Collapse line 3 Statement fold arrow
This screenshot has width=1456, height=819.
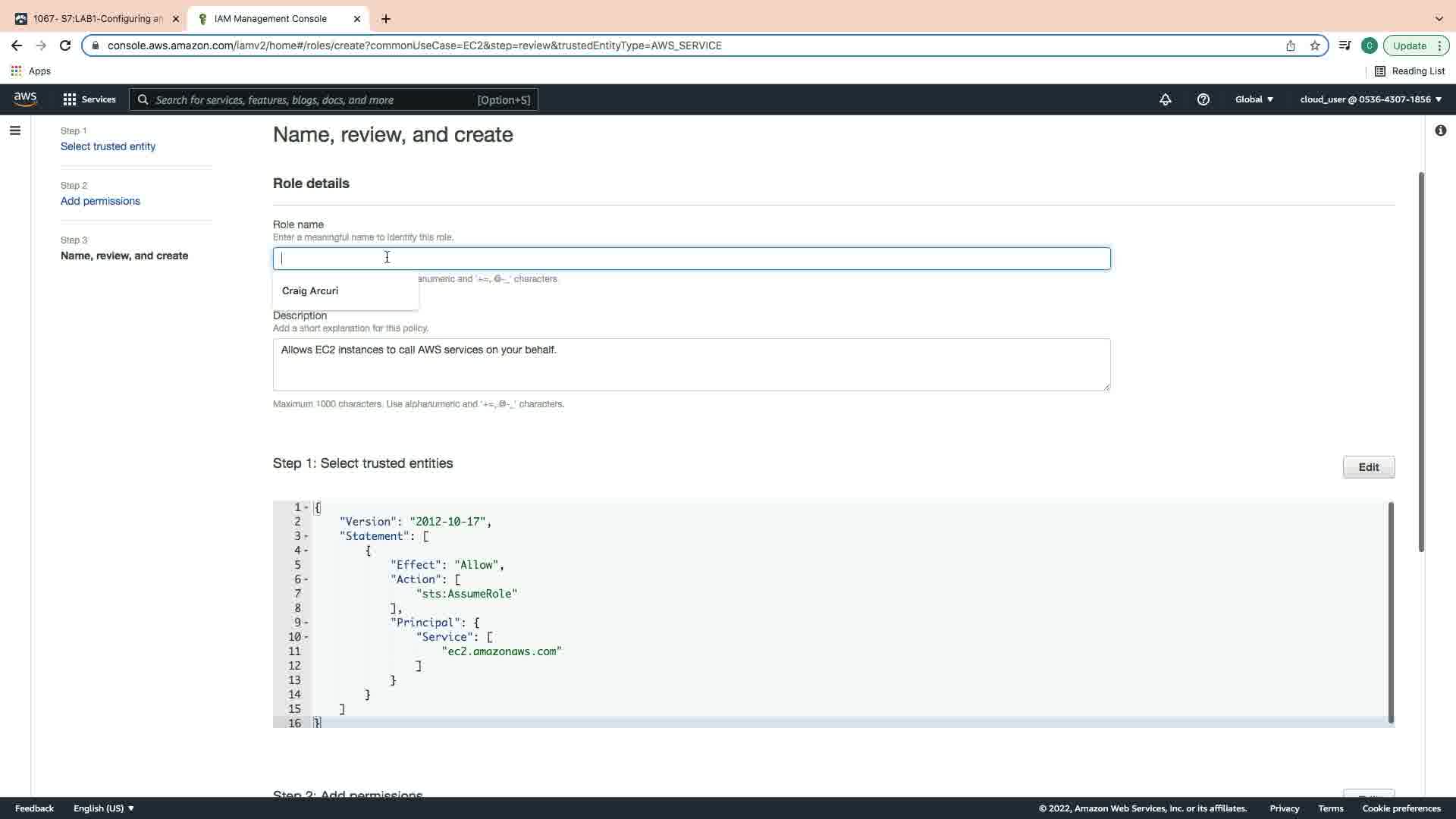point(306,536)
